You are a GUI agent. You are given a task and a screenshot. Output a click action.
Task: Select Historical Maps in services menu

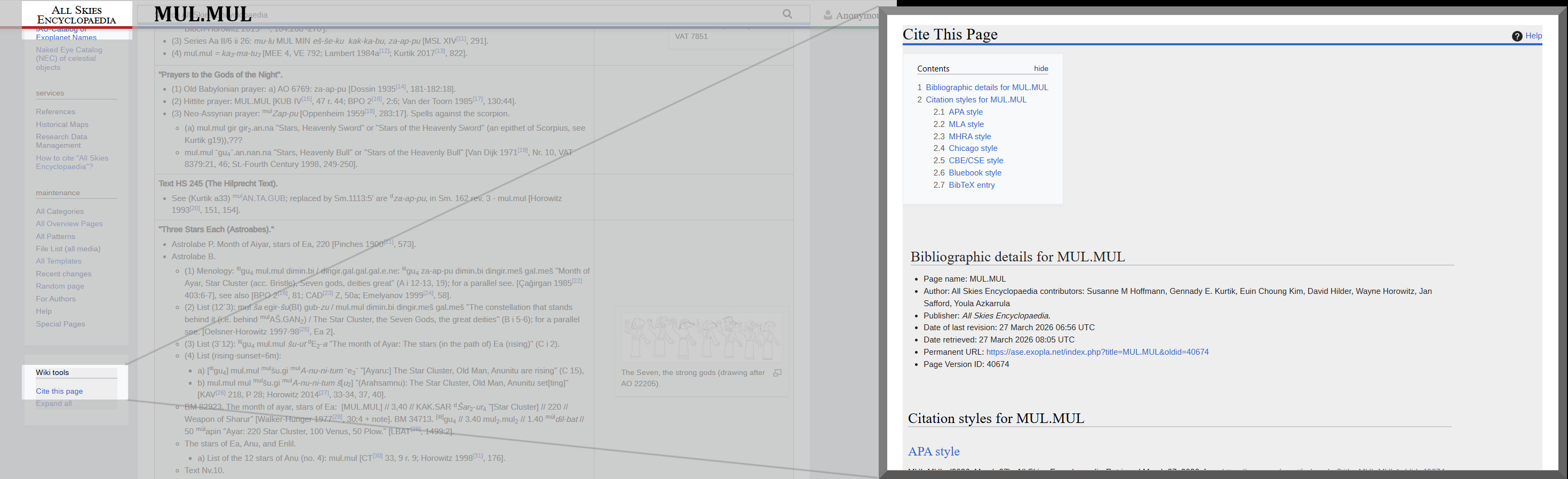point(62,125)
